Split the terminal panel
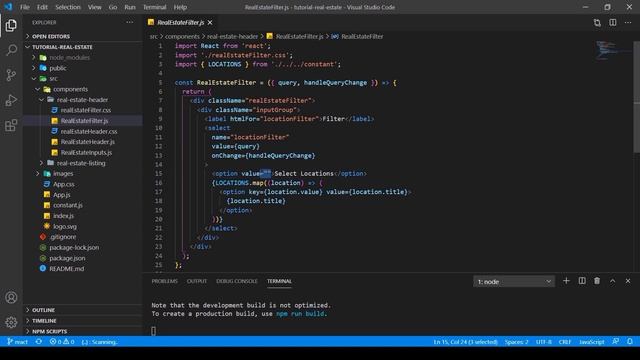This screenshot has height=360, width=640. [x=582, y=281]
